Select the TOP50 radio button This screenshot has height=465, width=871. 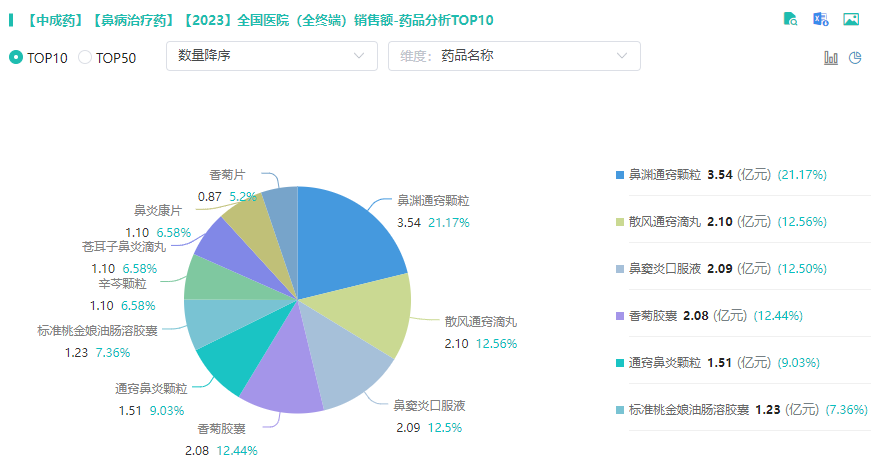(x=85, y=58)
